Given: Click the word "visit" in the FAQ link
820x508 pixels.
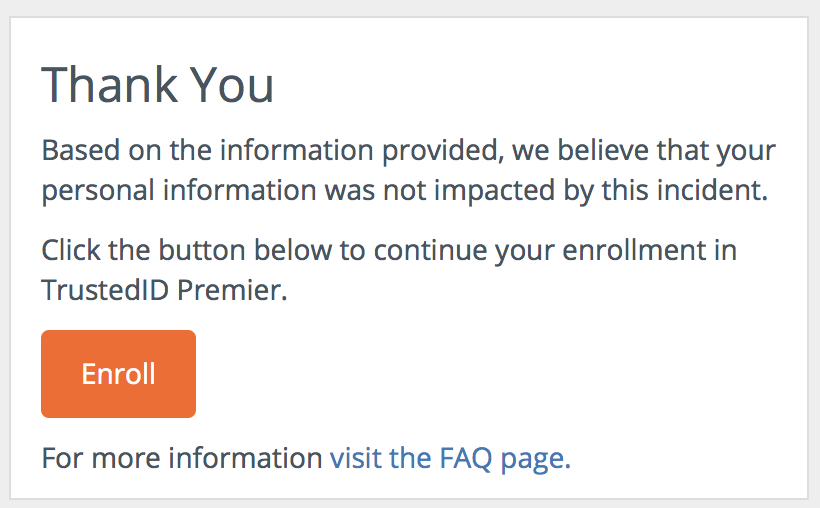Looking at the screenshot, I should tap(355, 458).
